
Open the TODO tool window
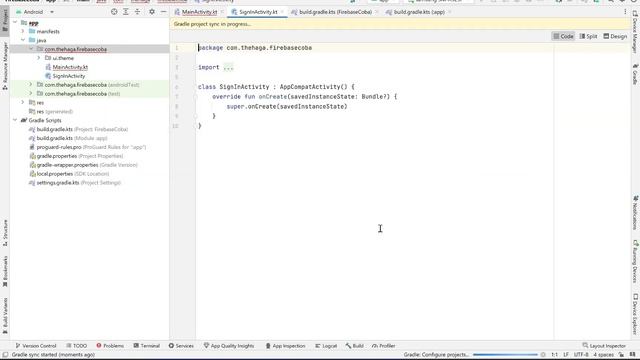[x=76, y=346]
